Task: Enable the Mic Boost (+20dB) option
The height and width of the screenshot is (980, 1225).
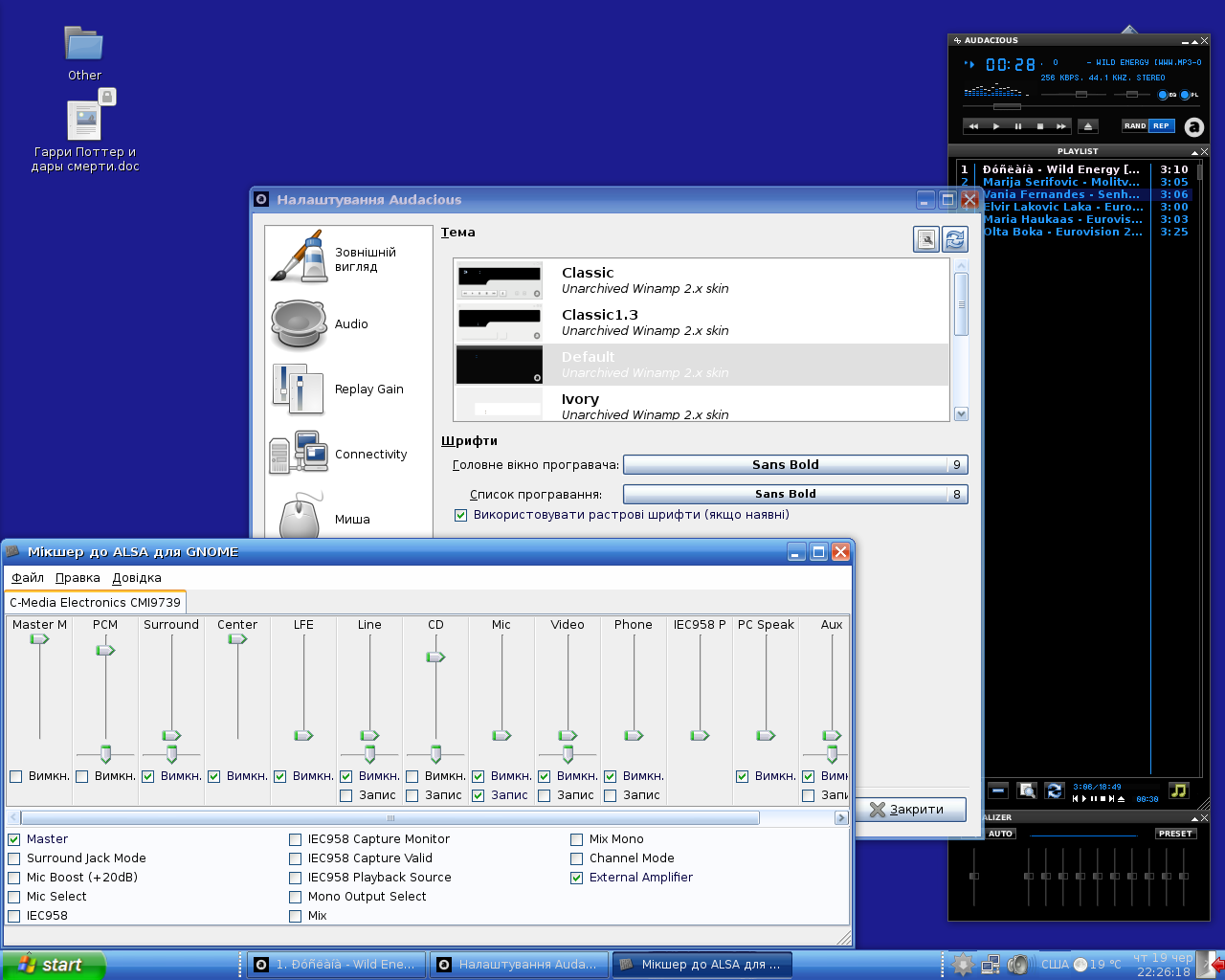Action: pos(13,878)
